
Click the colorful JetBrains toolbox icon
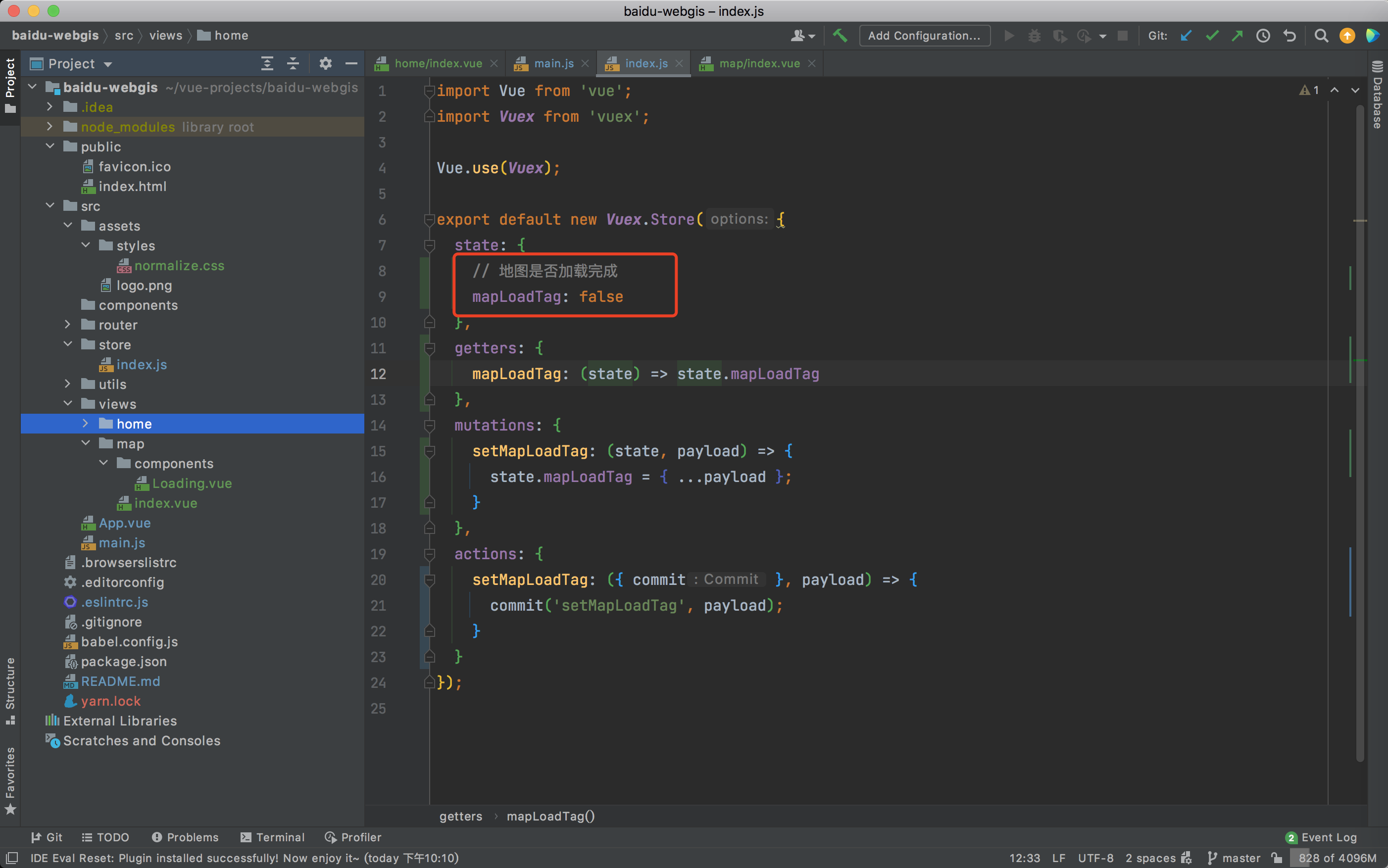pos(1373,36)
